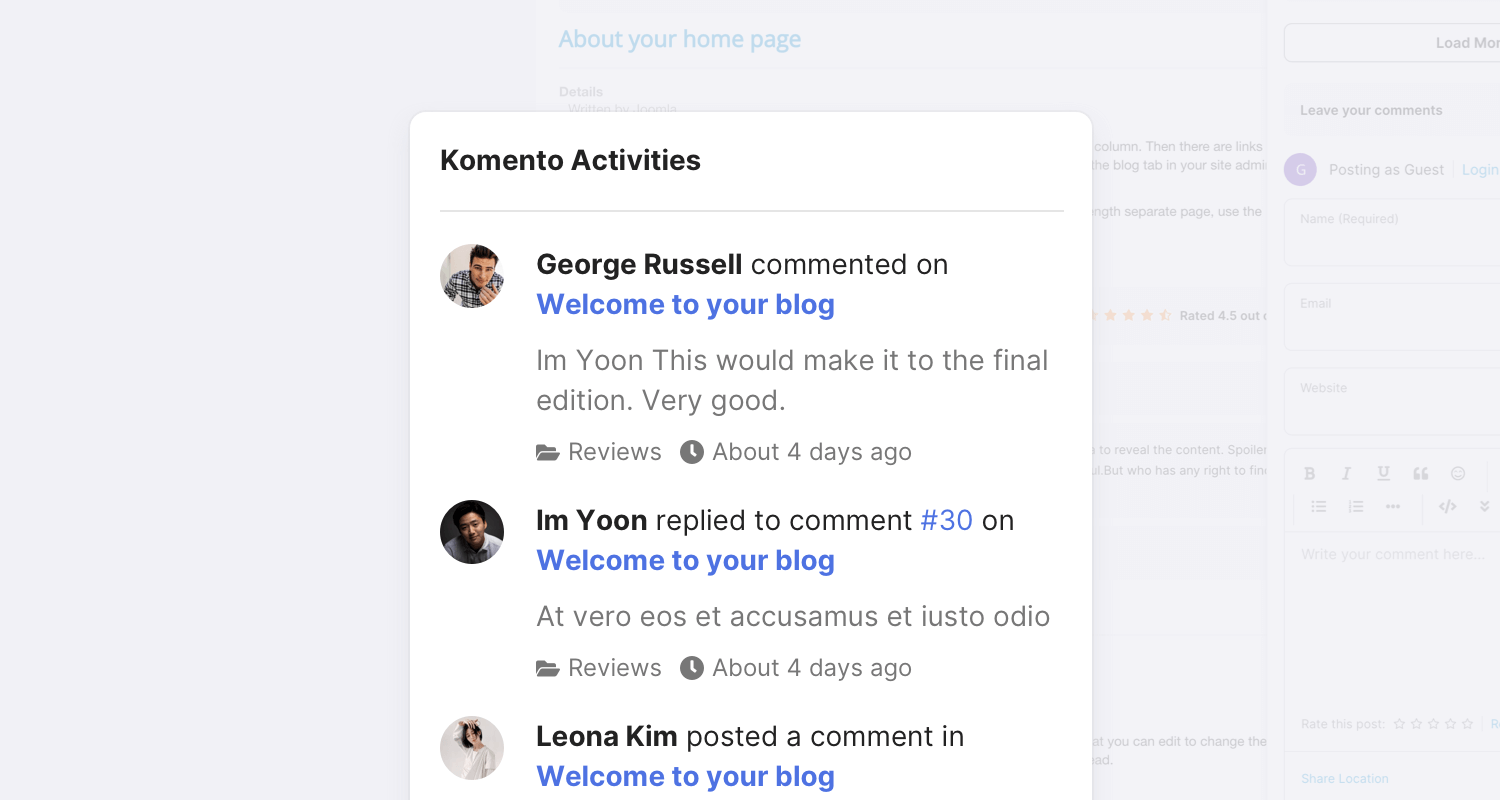The width and height of the screenshot is (1500, 800).
Task: Click the Reviews folder icon on George Russell's activity
Action: pos(547,451)
